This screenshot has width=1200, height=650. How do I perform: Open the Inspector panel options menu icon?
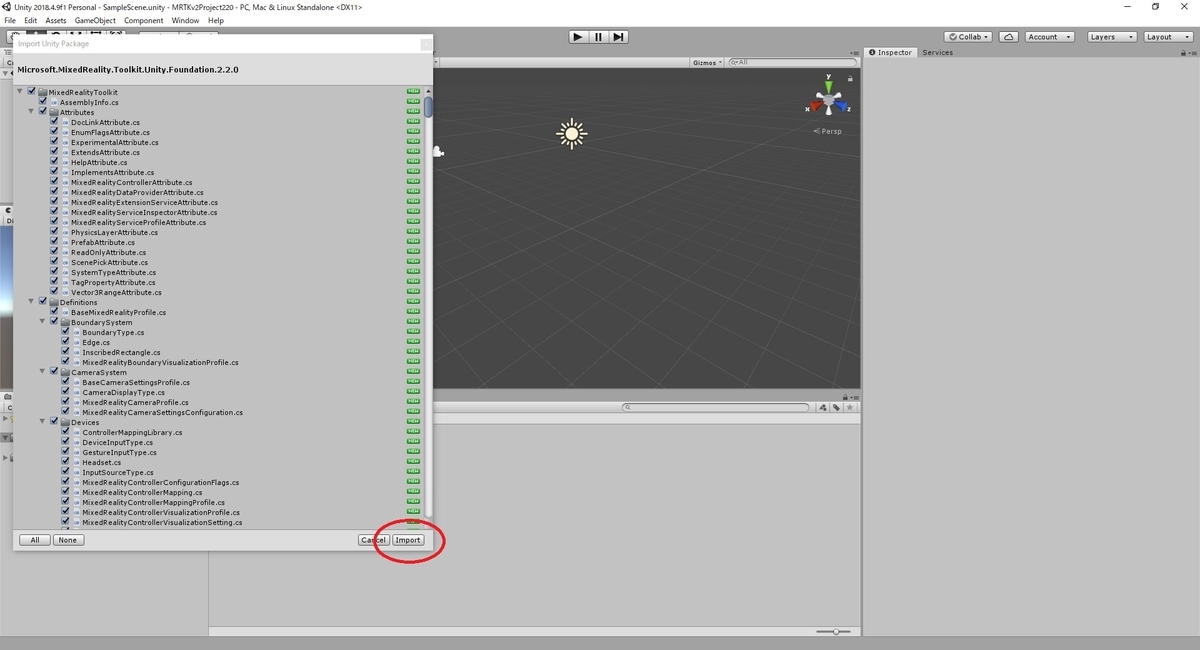coord(1192,52)
